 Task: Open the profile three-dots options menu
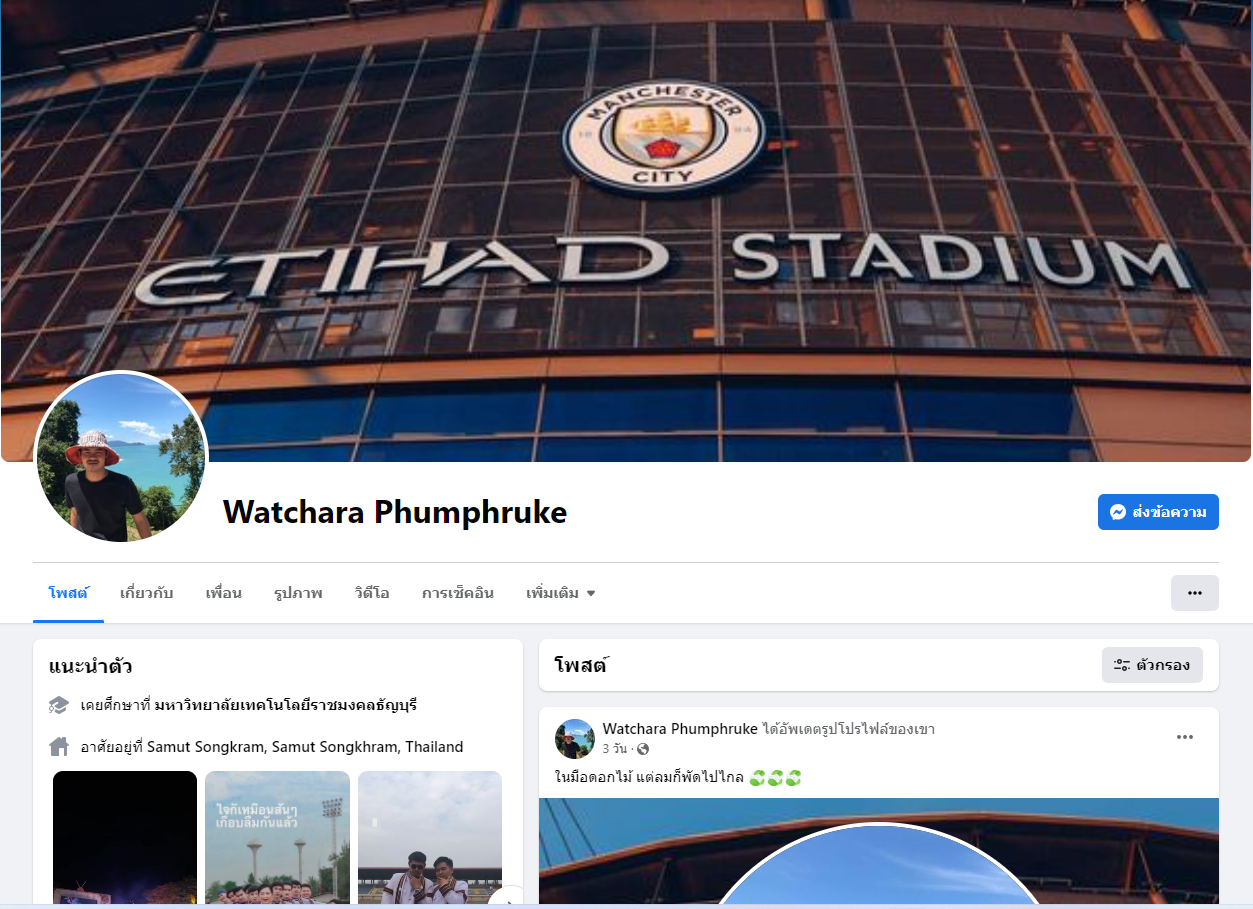[1195, 593]
